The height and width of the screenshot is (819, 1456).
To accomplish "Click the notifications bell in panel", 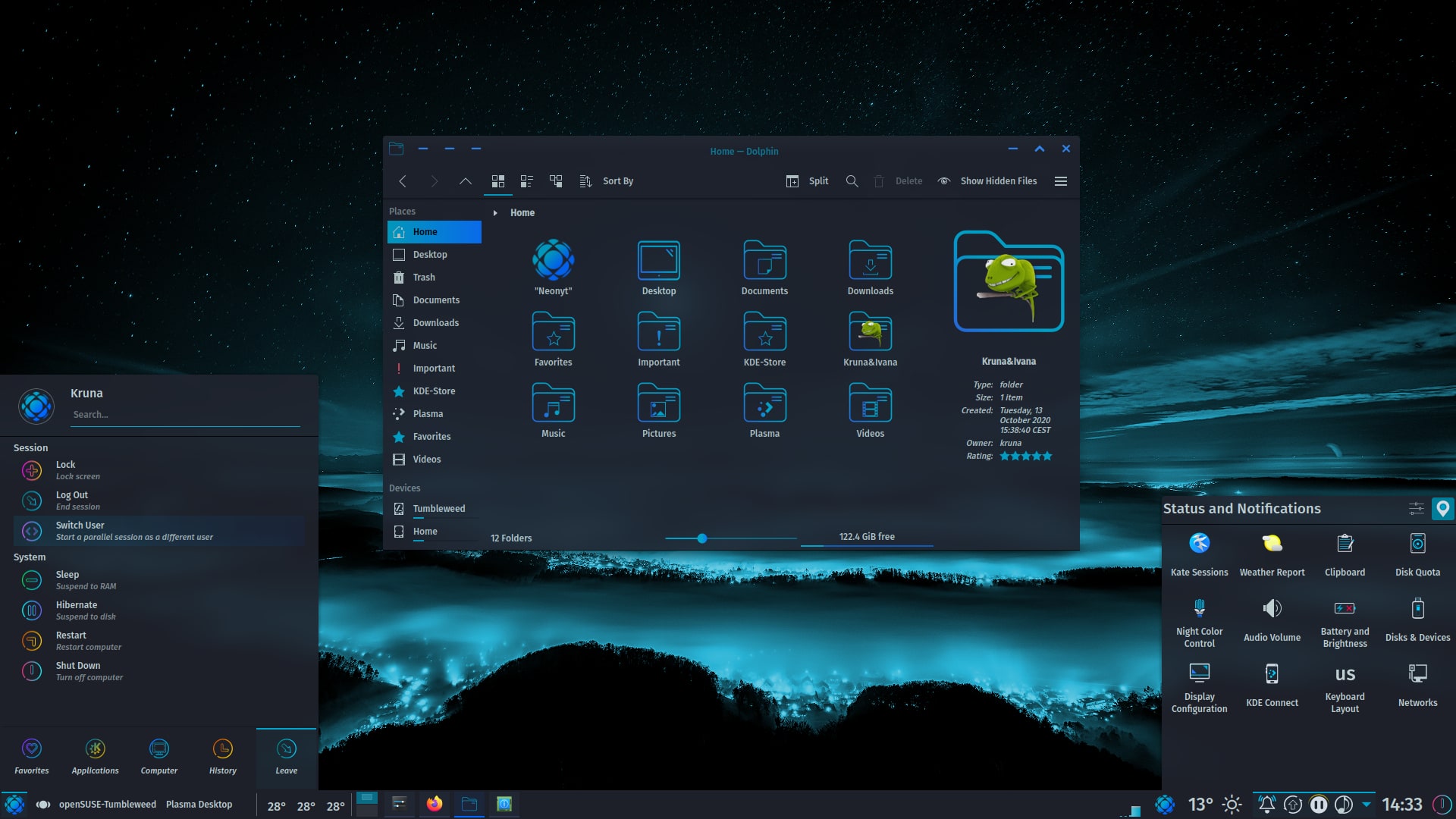I will (1266, 805).
